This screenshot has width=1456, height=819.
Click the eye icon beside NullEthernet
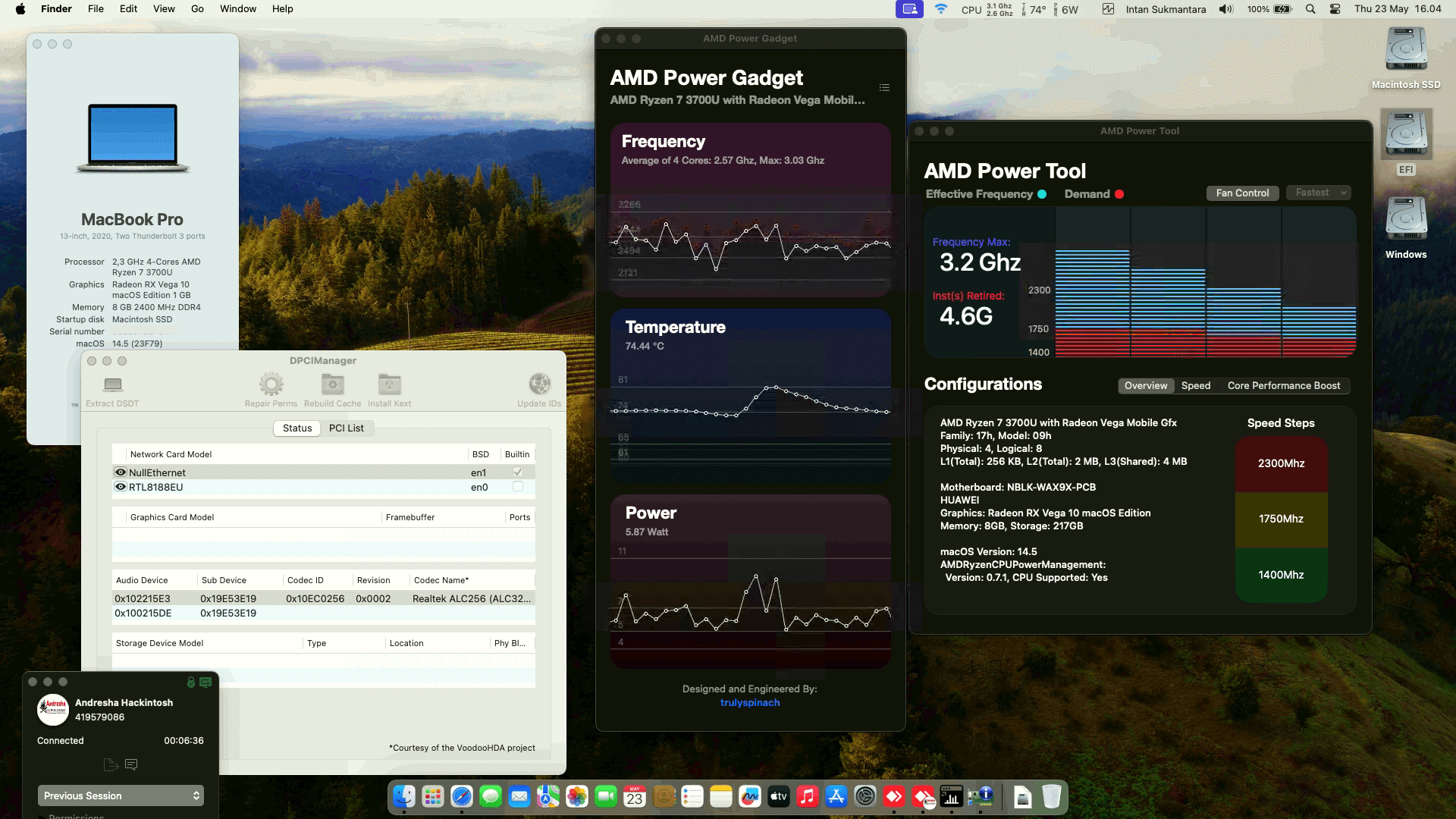tap(120, 472)
